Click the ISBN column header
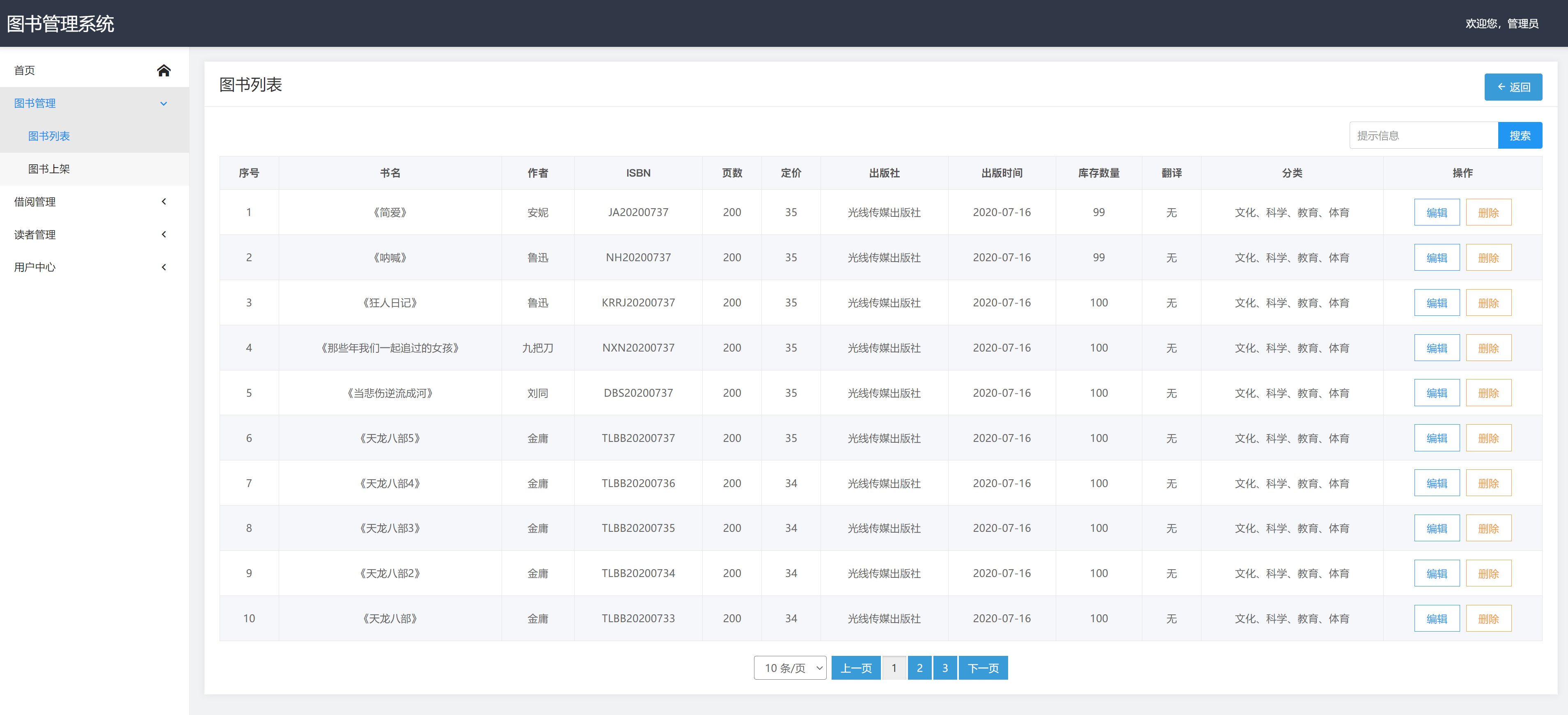This screenshot has height=715, width=1568. click(x=638, y=173)
